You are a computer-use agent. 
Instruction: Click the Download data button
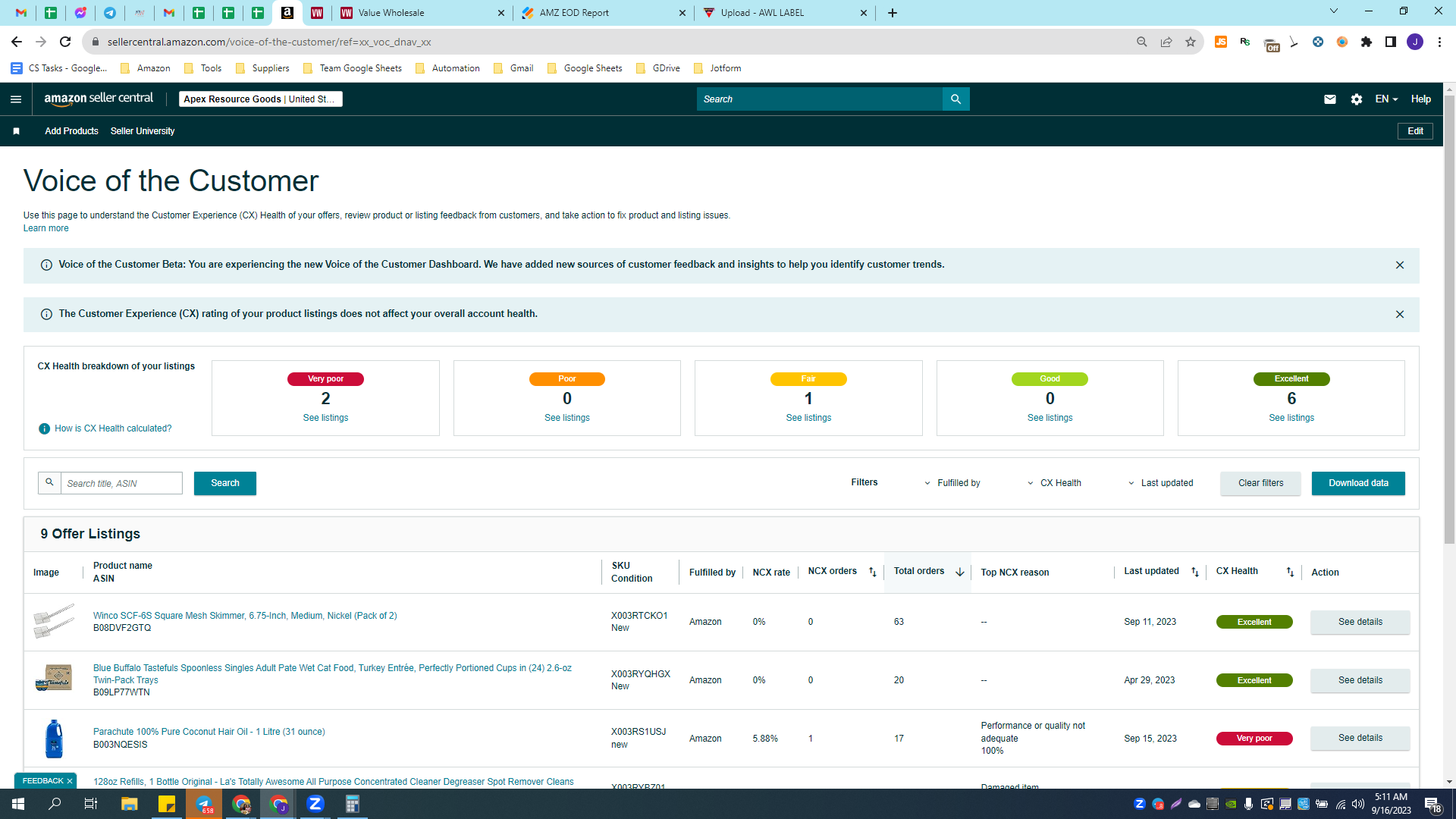coord(1358,484)
